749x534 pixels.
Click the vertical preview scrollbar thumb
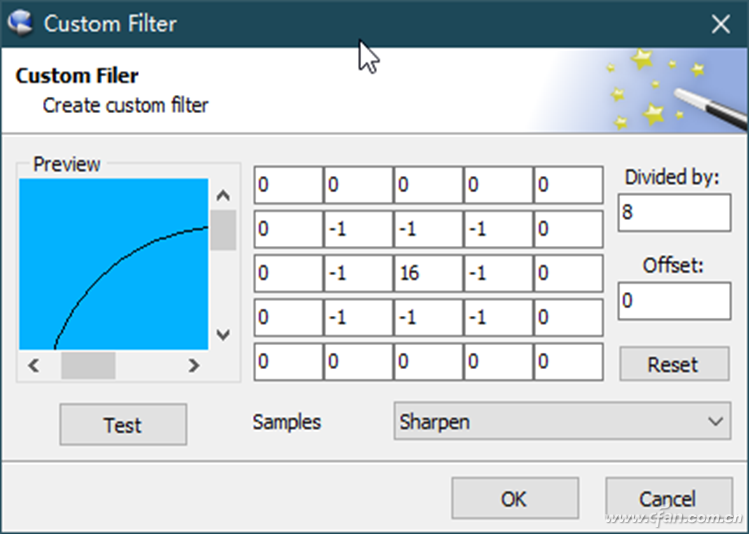pyautogui.click(x=223, y=230)
